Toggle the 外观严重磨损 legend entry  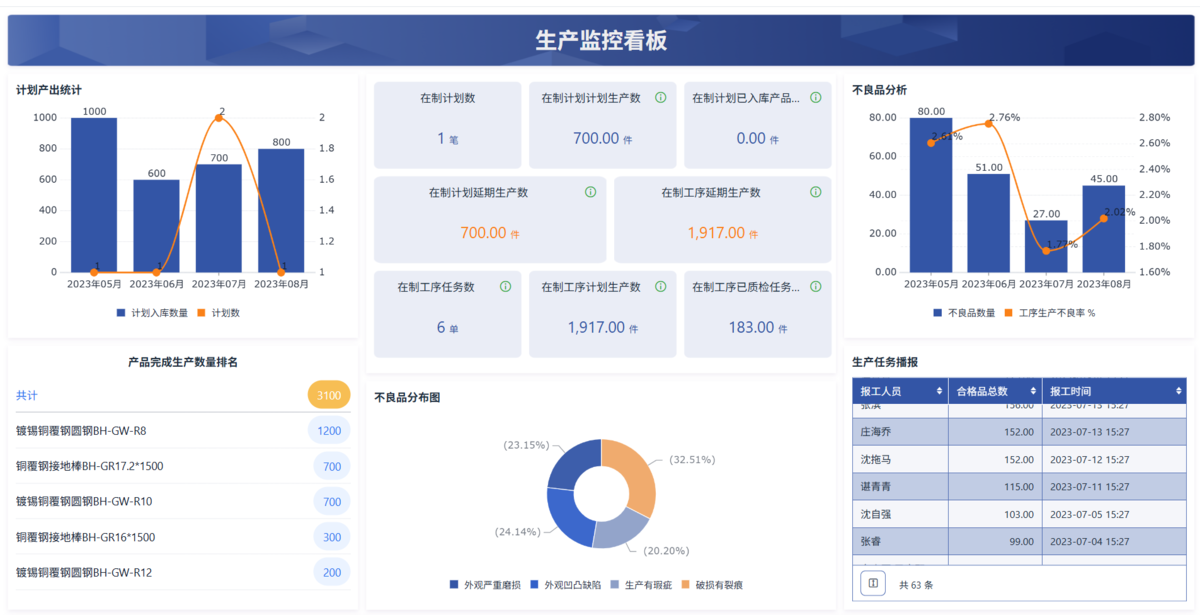tap(485, 585)
